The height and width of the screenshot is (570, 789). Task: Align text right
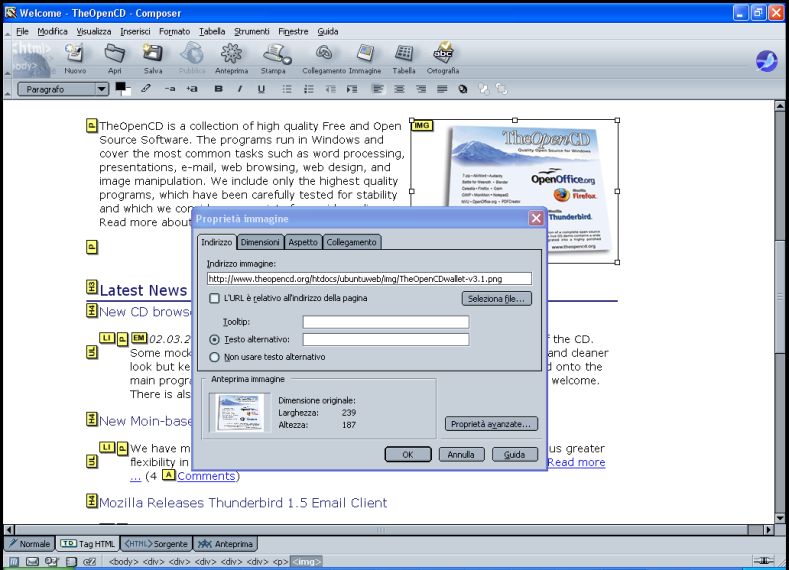pyautogui.click(x=421, y=89)
